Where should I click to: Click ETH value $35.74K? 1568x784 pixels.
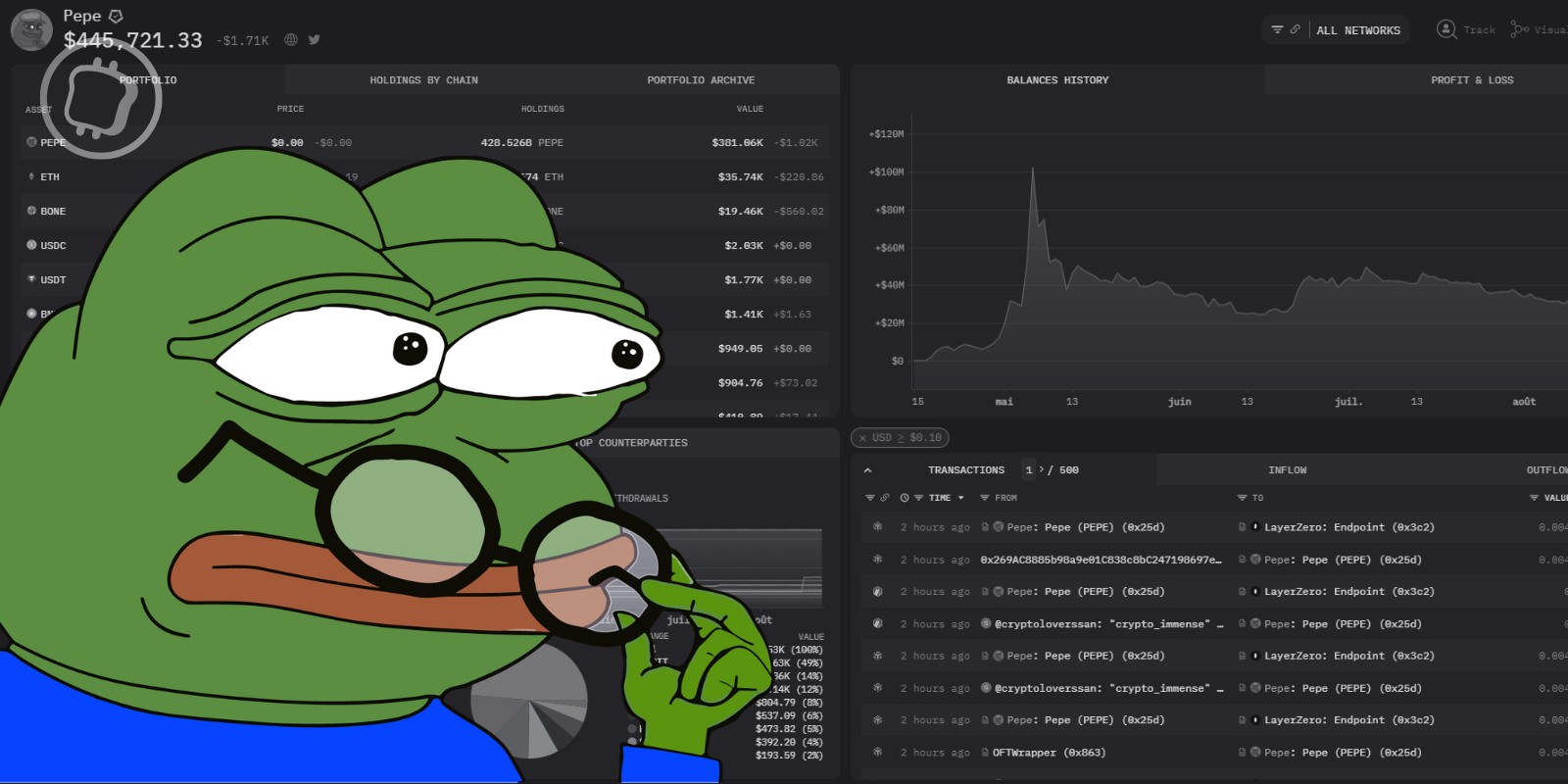pyautogui.click(x=740, y=177)
